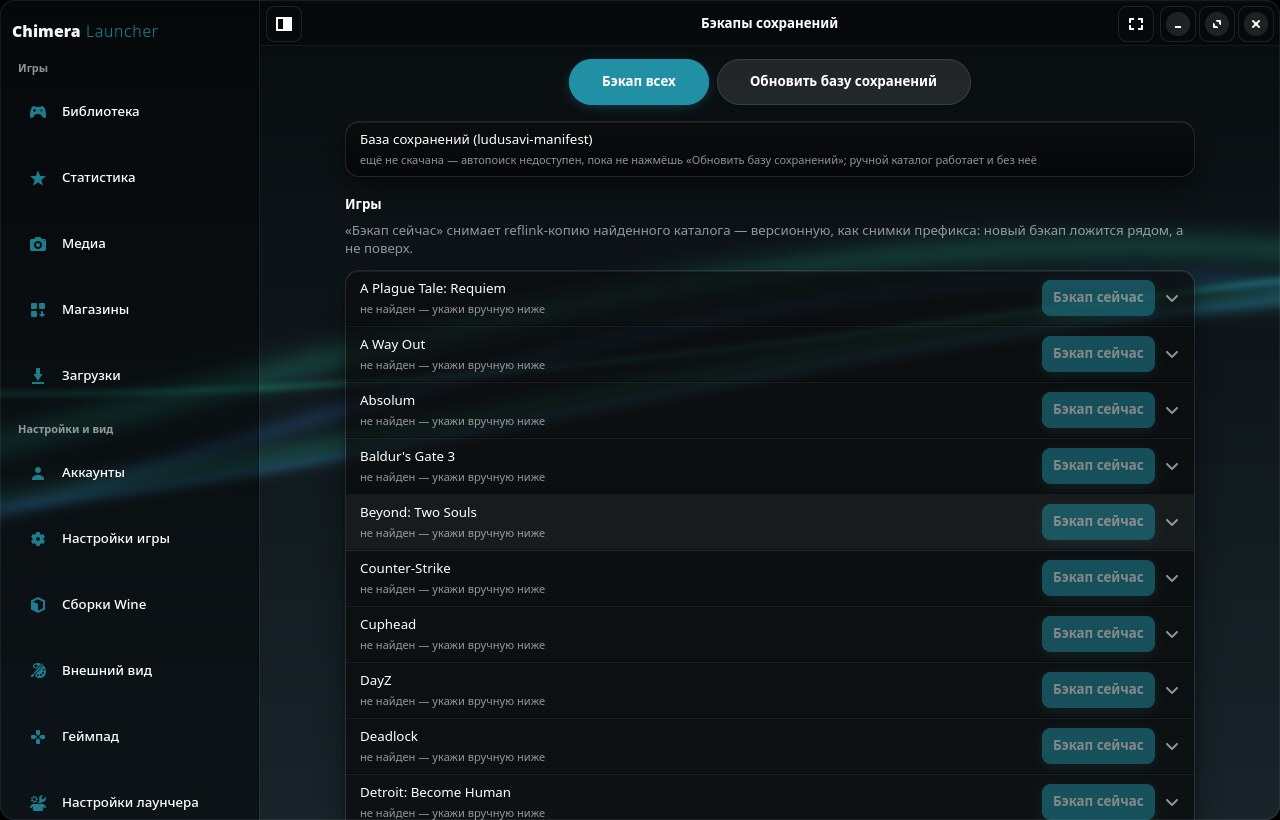Click Бэкап сейчас for Counter-Strike
The image size is (1280, 820).
(1098, 578)
